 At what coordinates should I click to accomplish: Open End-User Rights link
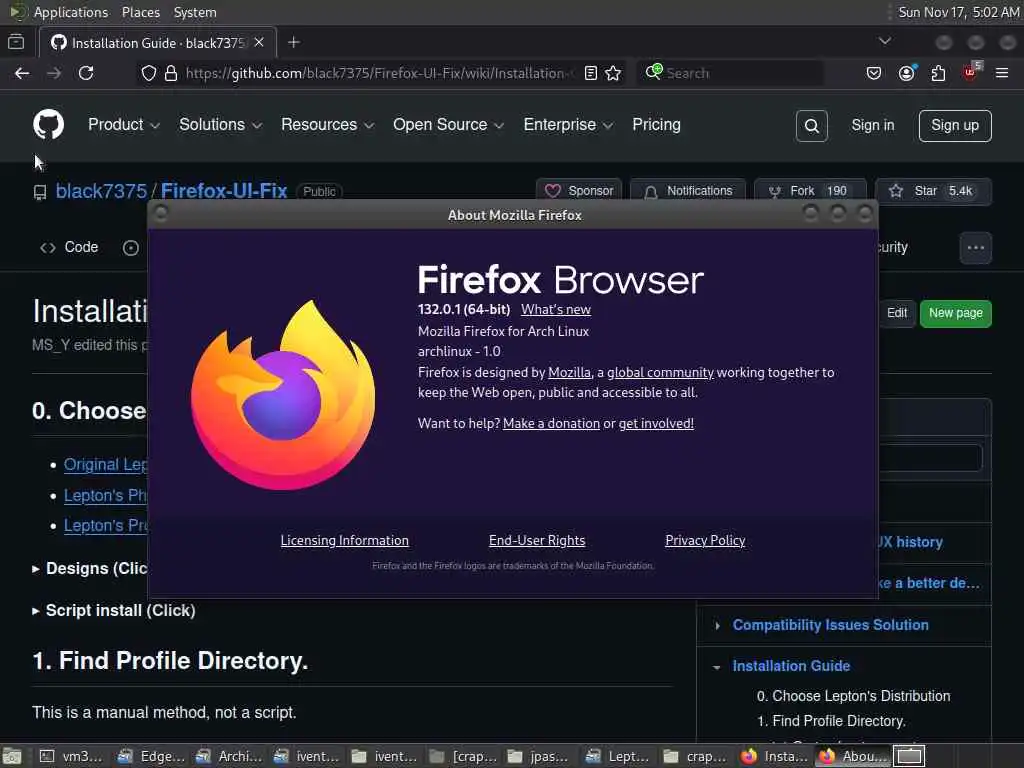pyautogui.click(x=537, y=541)
